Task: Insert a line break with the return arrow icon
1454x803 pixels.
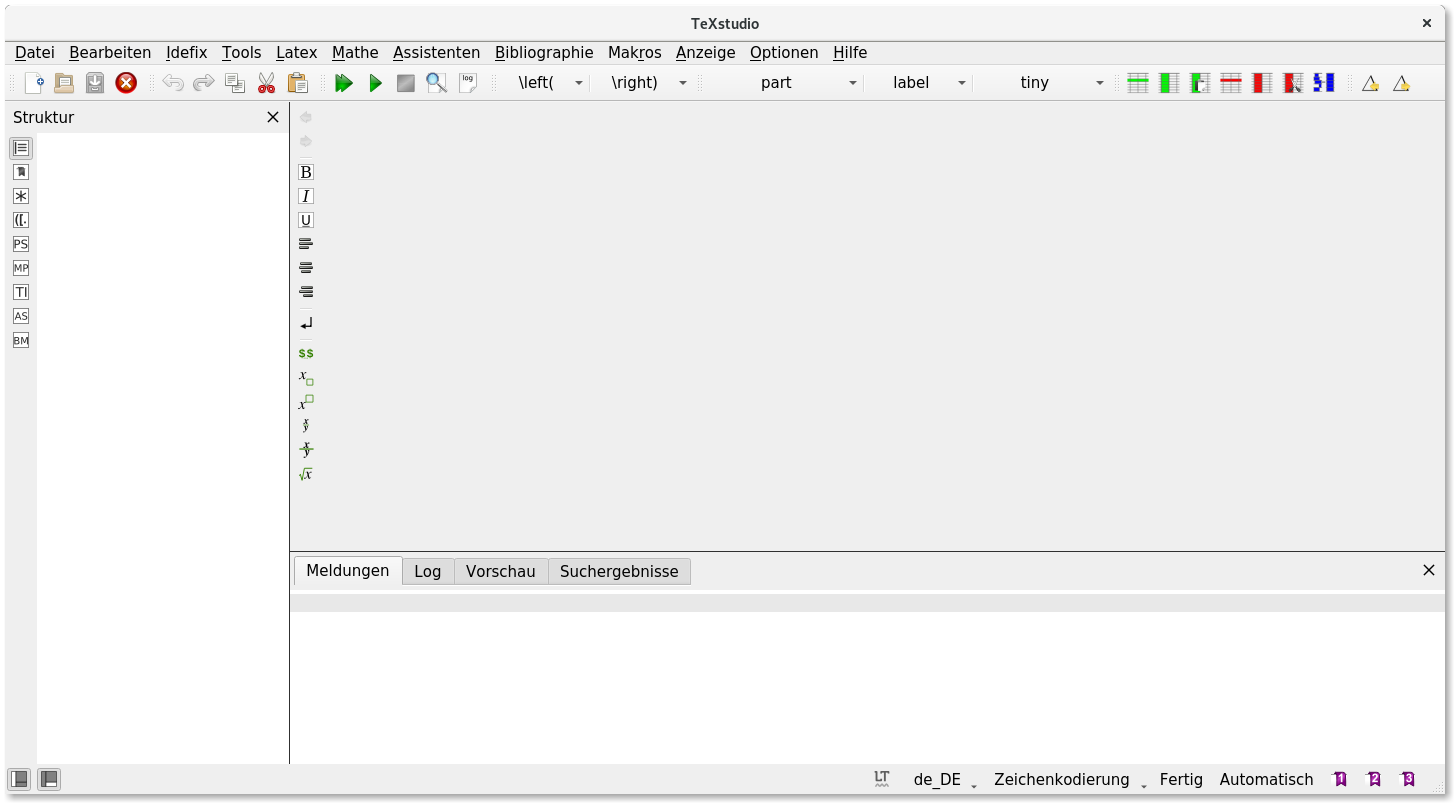Action: pyautogui.click(x=306, y=323)
